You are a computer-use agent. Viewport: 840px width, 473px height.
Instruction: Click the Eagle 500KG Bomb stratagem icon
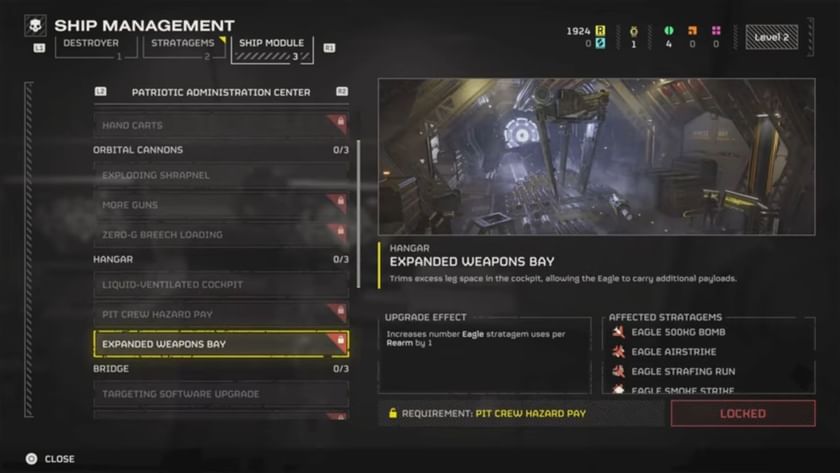pos(619,332)
